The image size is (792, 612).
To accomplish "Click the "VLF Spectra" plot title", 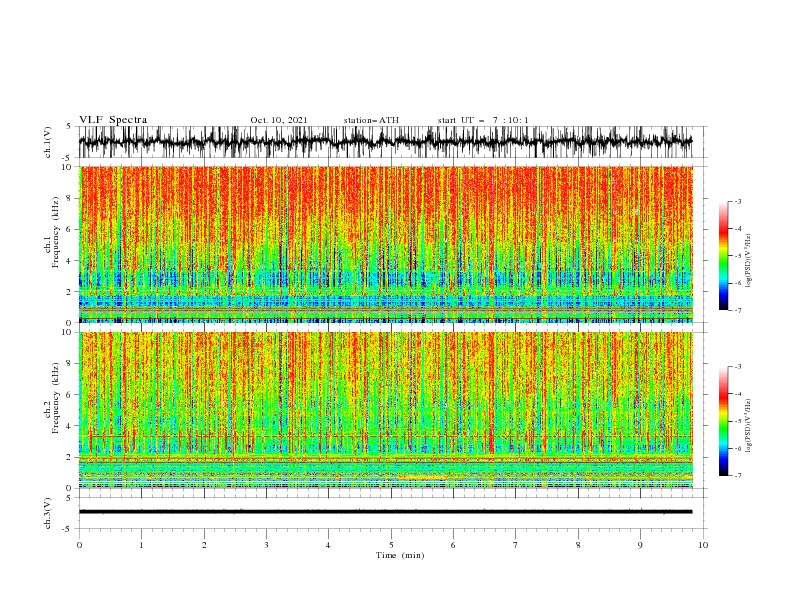I will tap(113, 120).
